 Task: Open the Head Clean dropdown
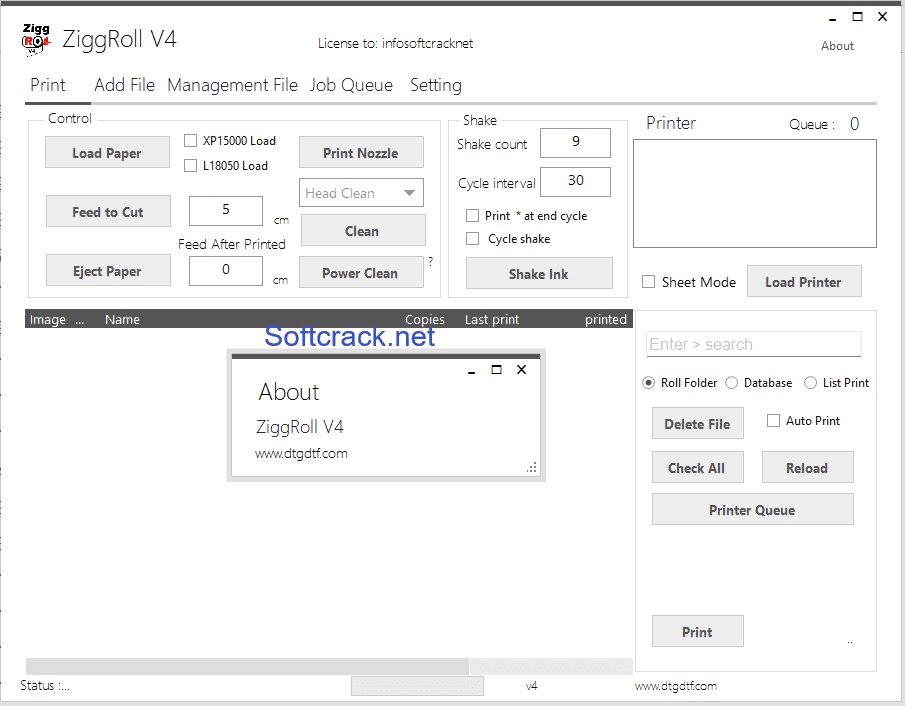click(x=361, y=192)
